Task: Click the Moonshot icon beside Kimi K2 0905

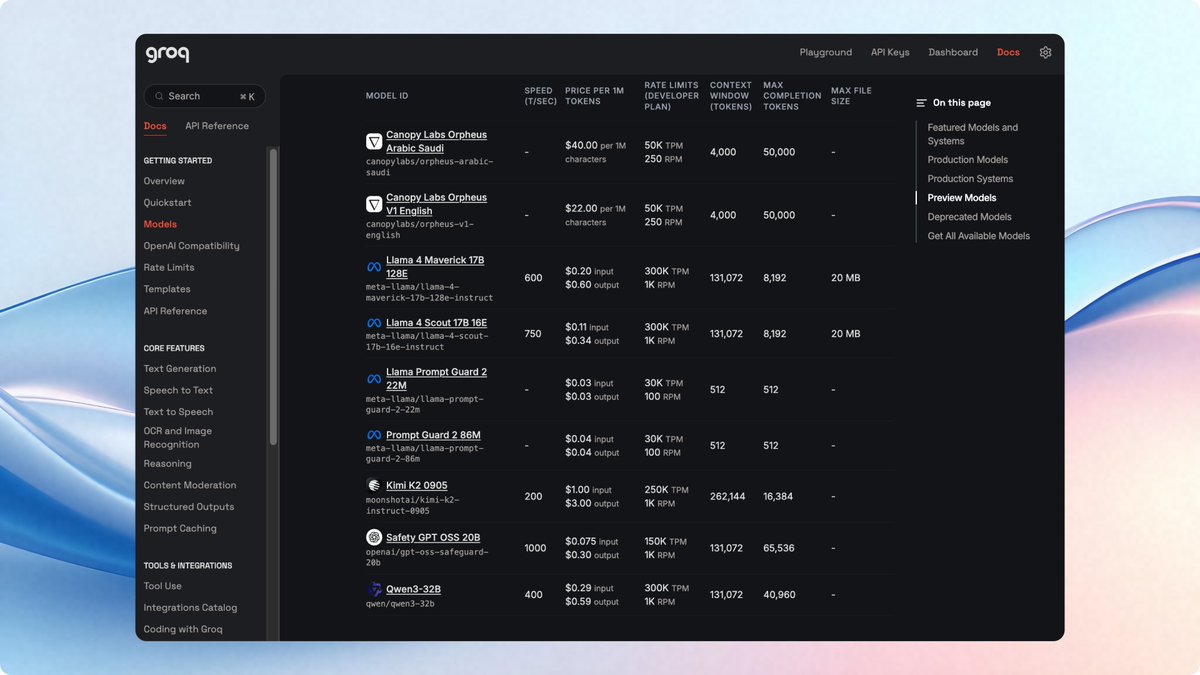Action: coord(374,485)
